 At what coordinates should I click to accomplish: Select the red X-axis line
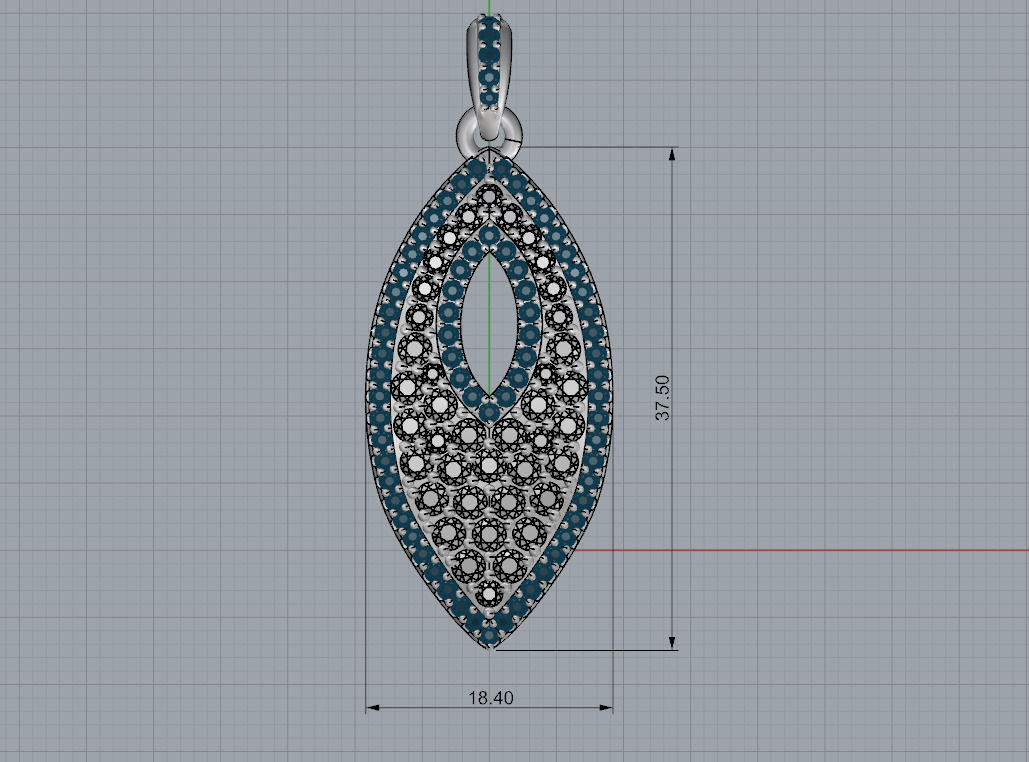click(x=800, y=550)
